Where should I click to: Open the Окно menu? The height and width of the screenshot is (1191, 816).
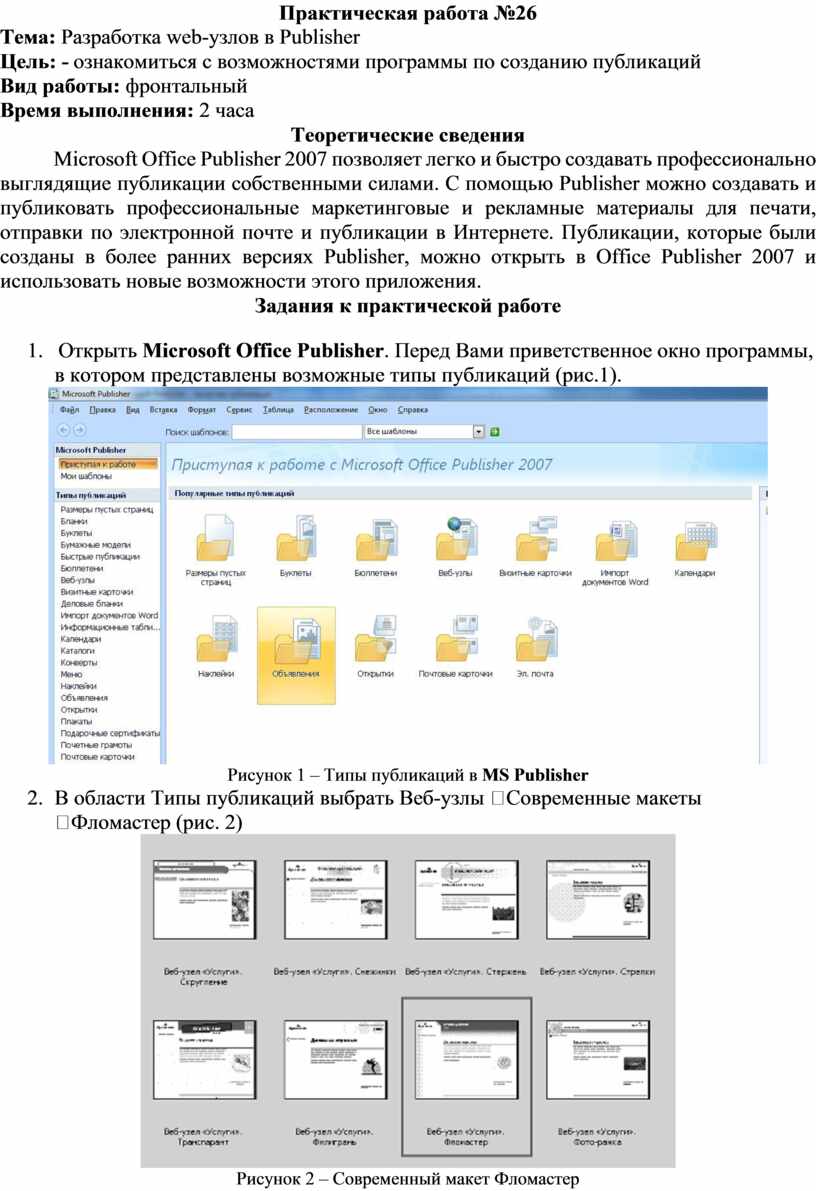tap(378, 410)
